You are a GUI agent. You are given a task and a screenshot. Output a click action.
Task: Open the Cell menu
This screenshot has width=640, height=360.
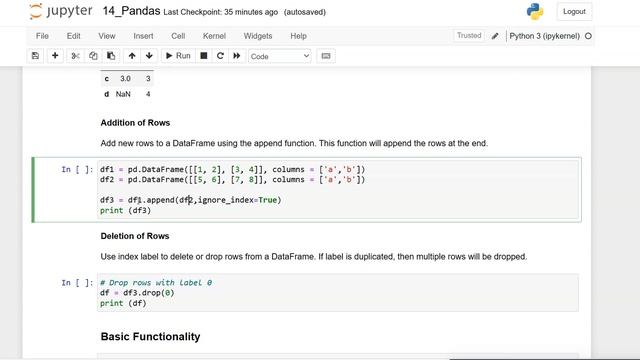(178, 36)
